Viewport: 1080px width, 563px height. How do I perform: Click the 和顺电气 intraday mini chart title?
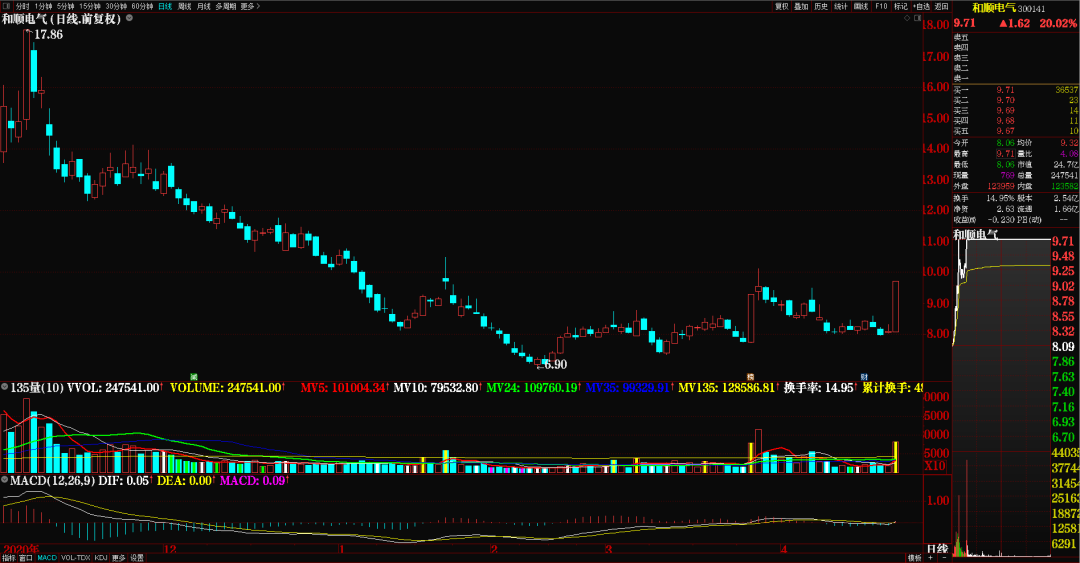coord(975,234)
